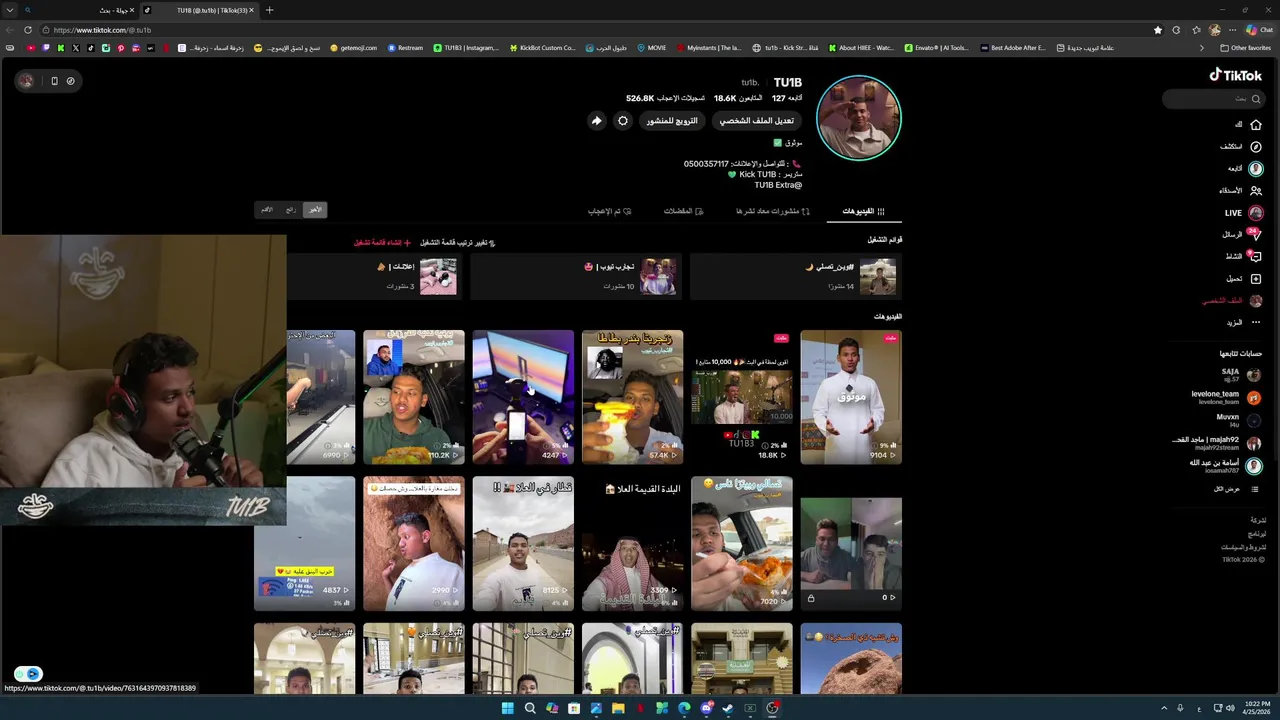Open suggested account Muvxn
1280x720 pixels.
pos(1238,420)
